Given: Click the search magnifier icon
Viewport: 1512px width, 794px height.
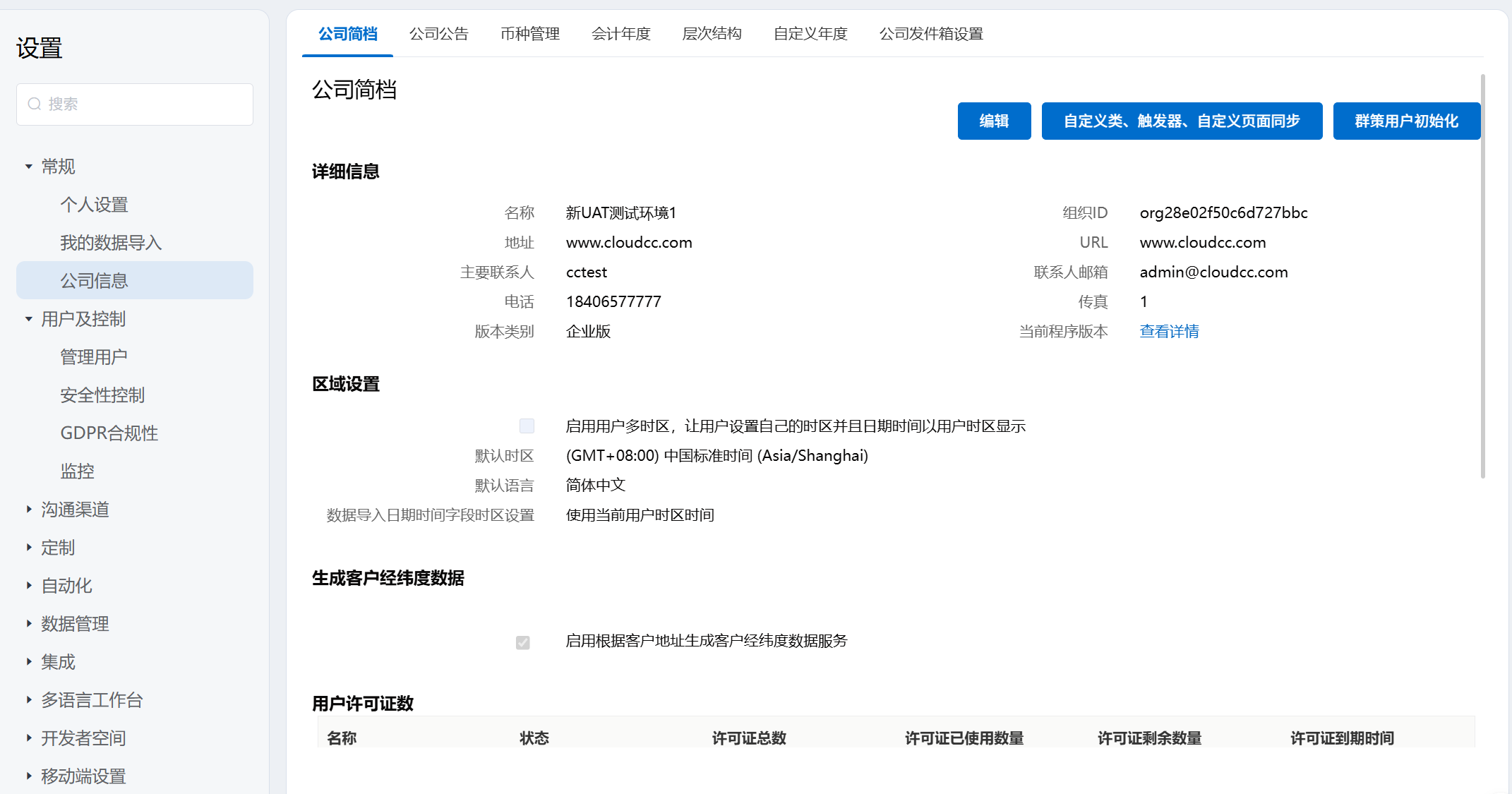Looking at the screenshot, I should [34, 104].
